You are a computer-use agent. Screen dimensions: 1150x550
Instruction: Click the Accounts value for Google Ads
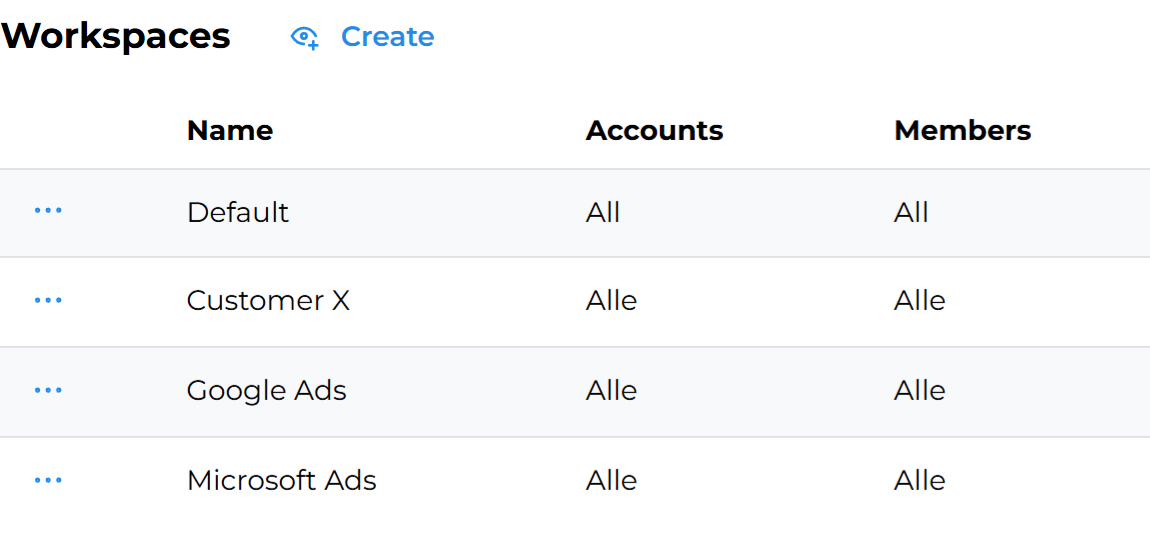coord(611,390)
